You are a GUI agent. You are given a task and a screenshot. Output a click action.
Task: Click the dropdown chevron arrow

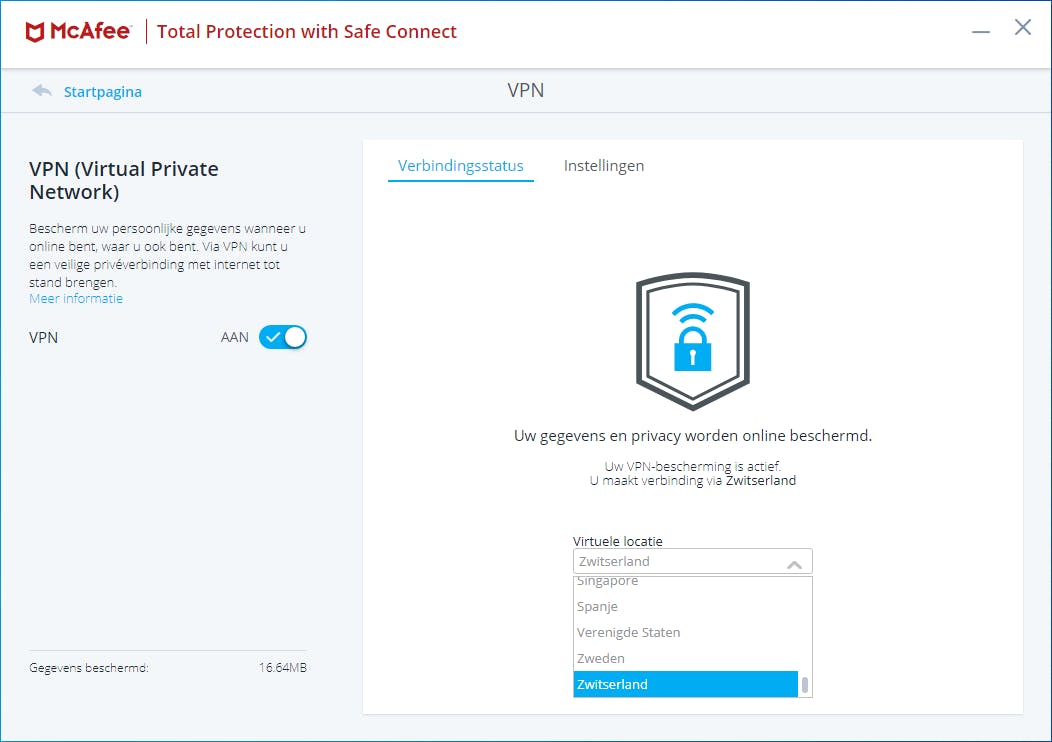[795, 564]
